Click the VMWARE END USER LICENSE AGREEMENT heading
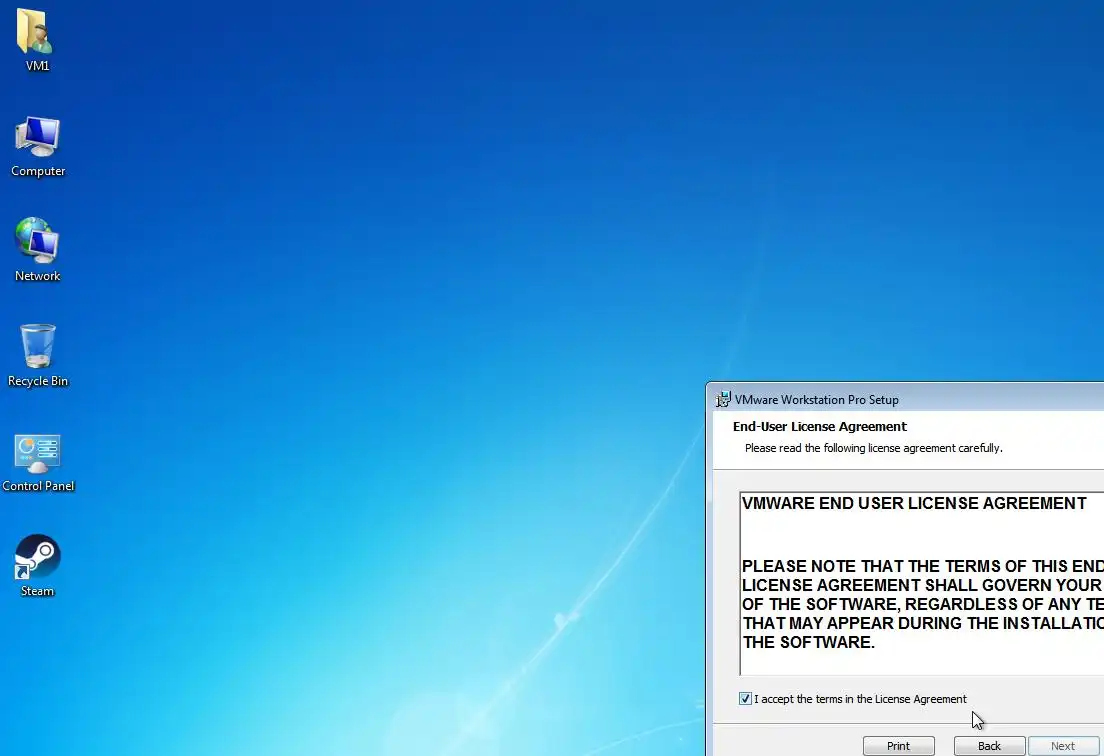 click(914, 503)
